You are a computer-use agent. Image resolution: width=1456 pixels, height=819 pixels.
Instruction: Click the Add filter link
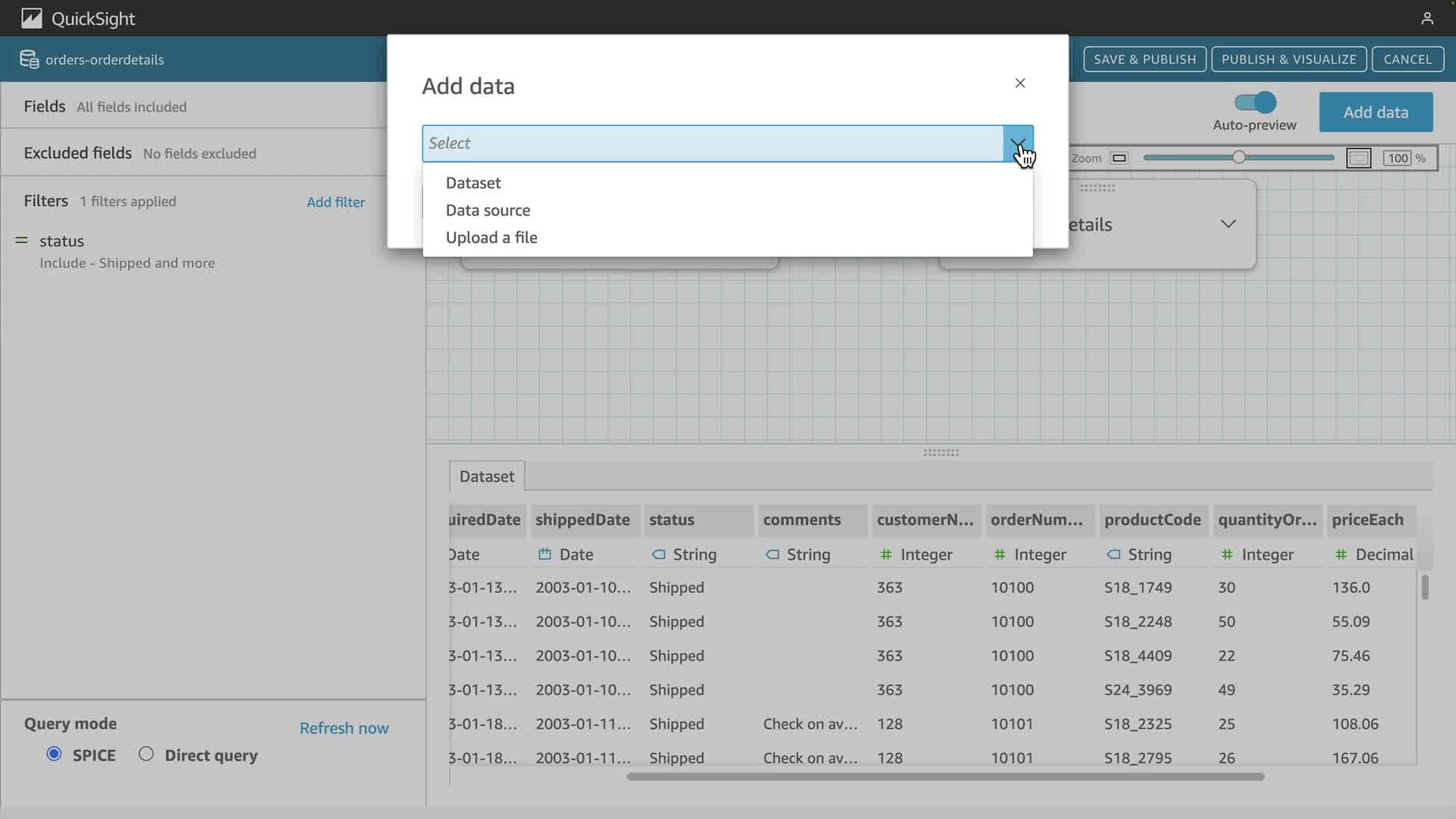click(x=335, y=202)
